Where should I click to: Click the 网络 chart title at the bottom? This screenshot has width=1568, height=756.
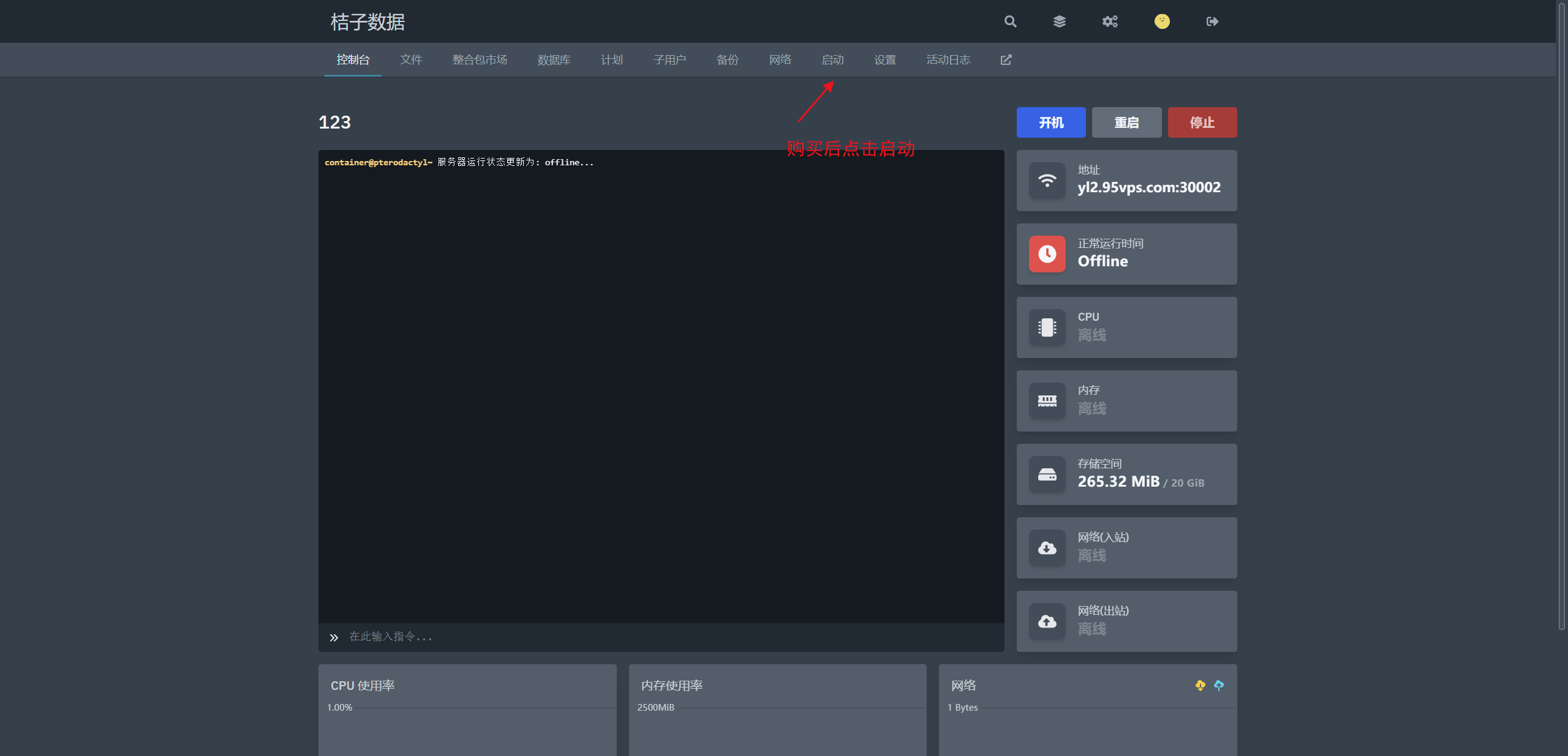coord(963,686)
